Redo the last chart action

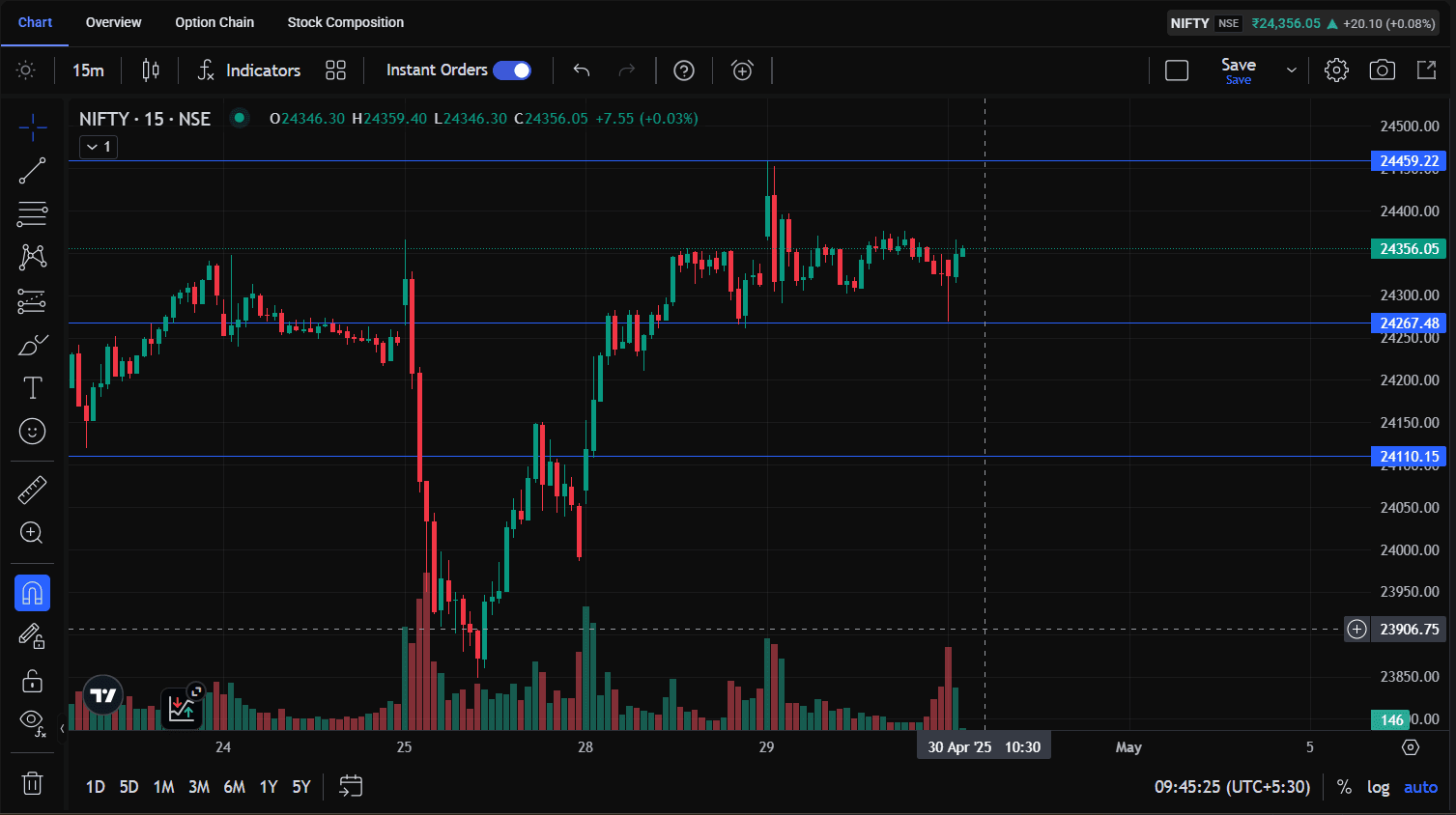click(627, 70)
